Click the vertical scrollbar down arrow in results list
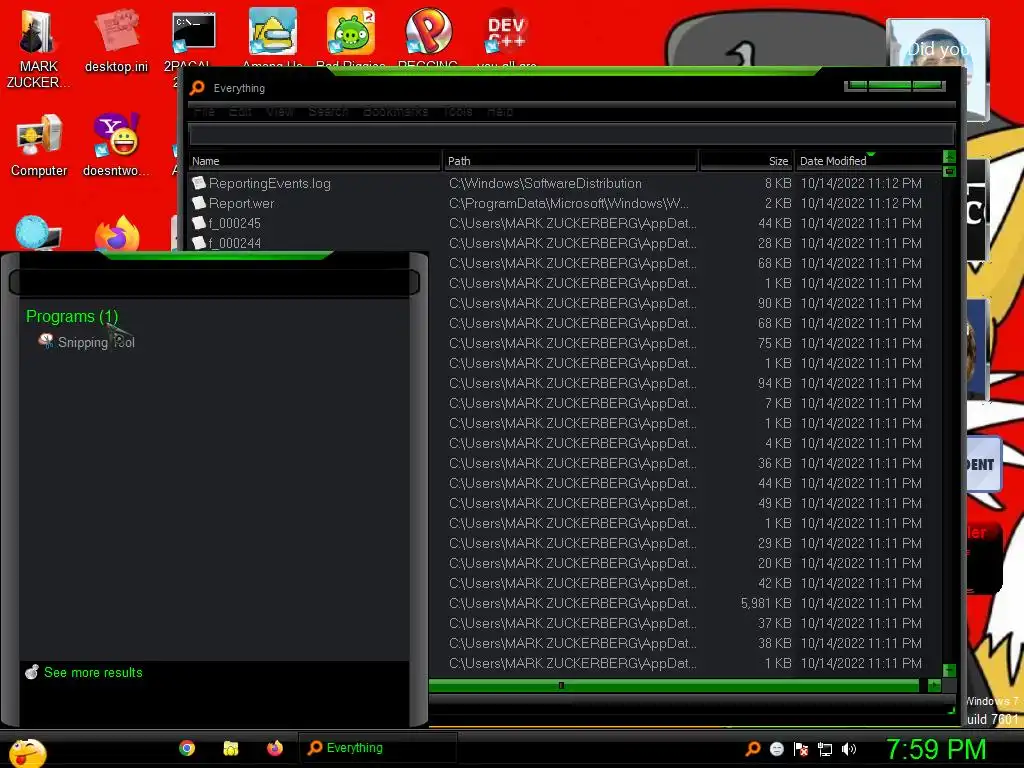This screenshot has height=768, width=1024. pyautogui.click(x=950, y=671)
